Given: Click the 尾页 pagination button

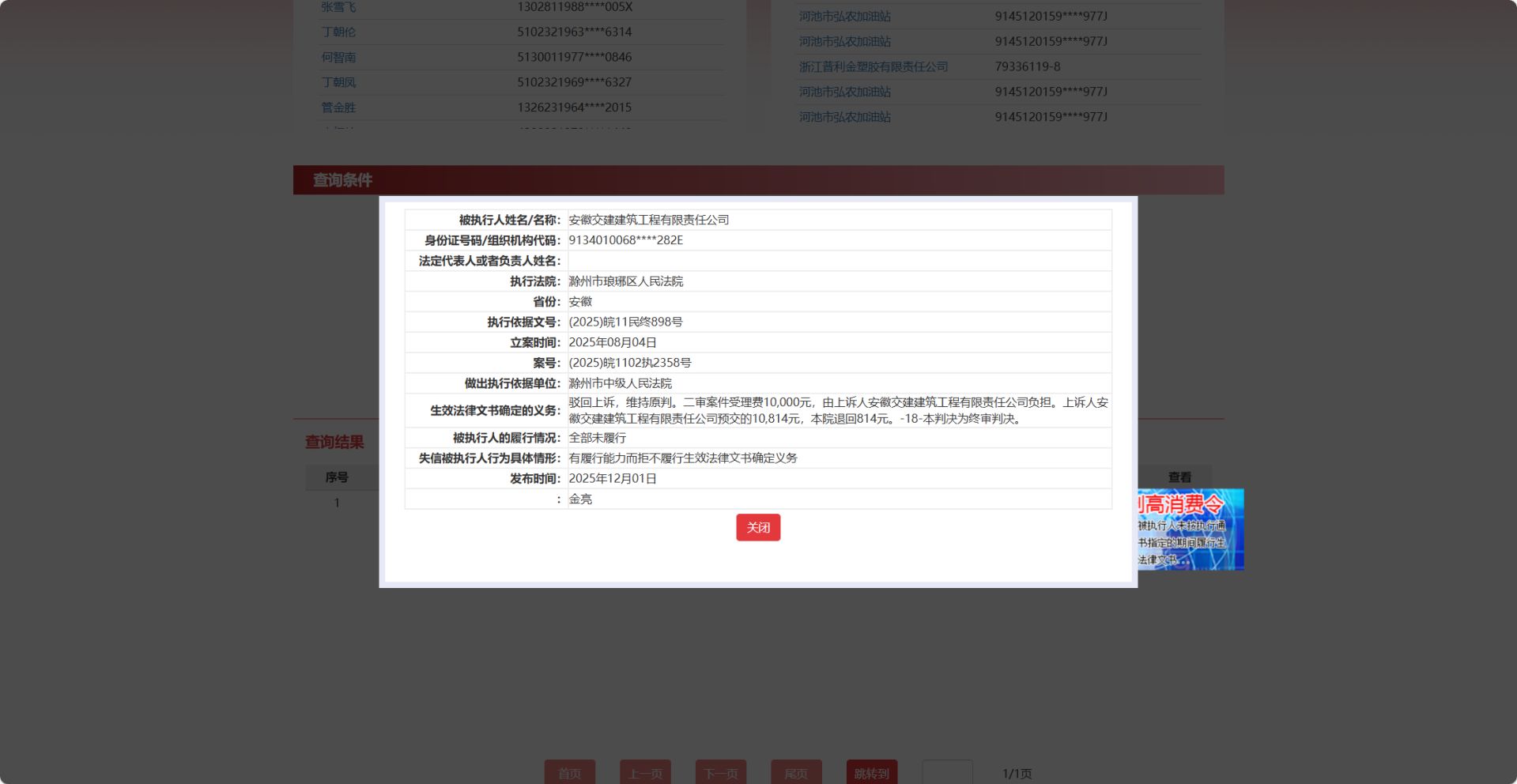Looking at the screenshot, I should [x=795, y=772].
